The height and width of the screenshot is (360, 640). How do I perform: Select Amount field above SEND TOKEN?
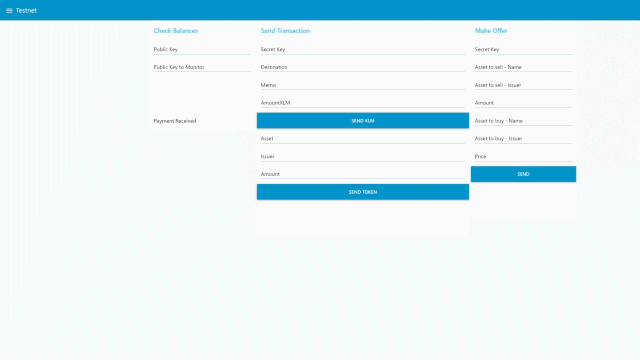(363, 174)
